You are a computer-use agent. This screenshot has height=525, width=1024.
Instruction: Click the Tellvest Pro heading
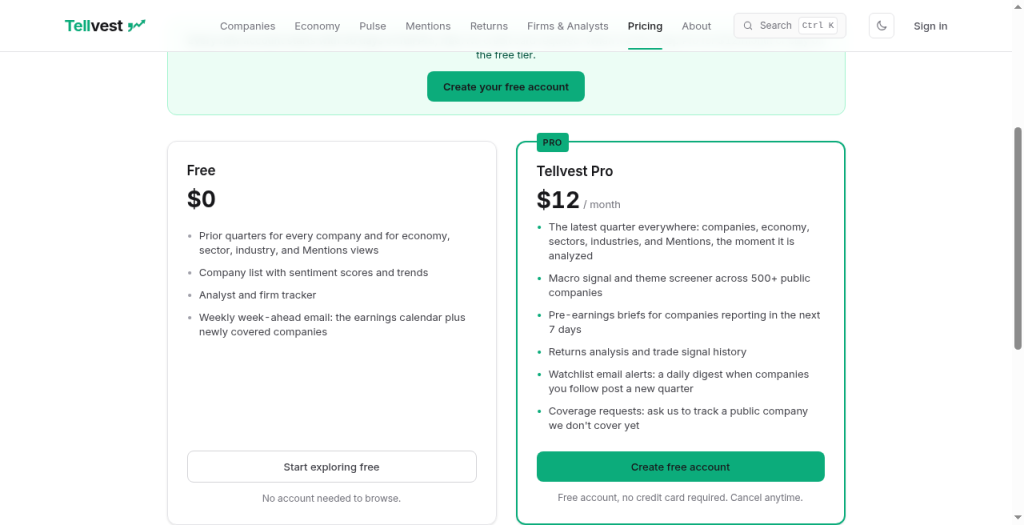[575, 171]
